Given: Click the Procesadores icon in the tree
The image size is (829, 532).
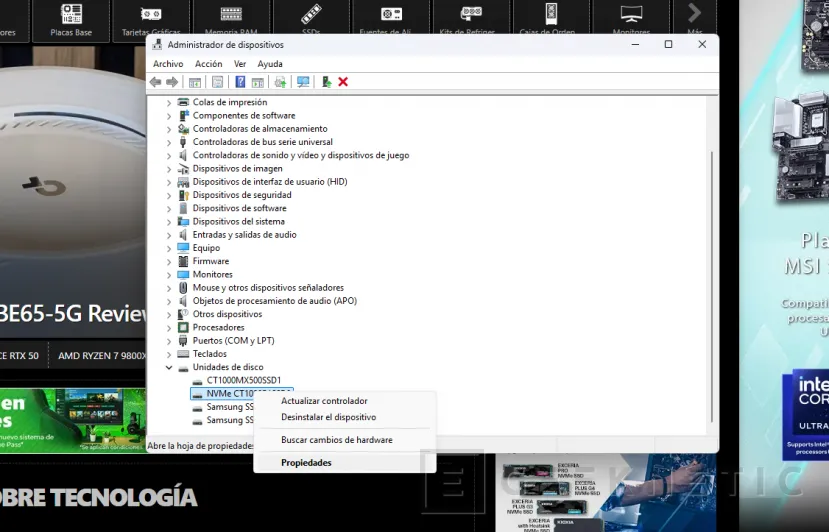Looking at the screenshot, I should [x=183, y=327].
